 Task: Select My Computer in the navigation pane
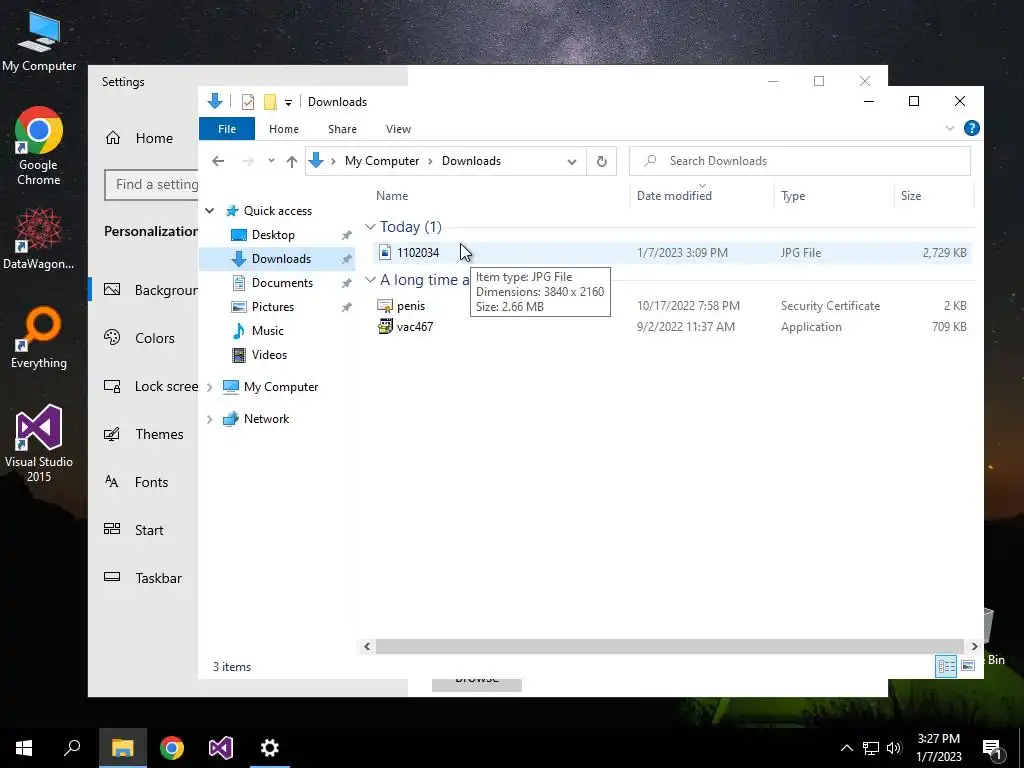coord(281,387)
